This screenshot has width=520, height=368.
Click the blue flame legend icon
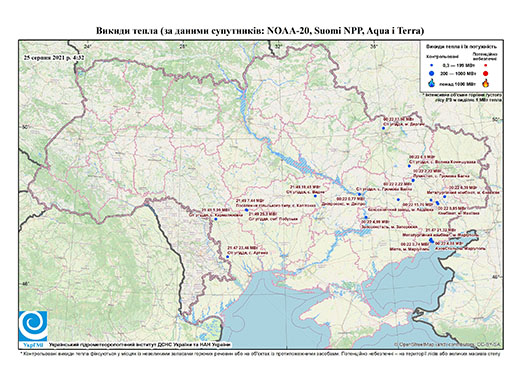(x=431, y=83)
